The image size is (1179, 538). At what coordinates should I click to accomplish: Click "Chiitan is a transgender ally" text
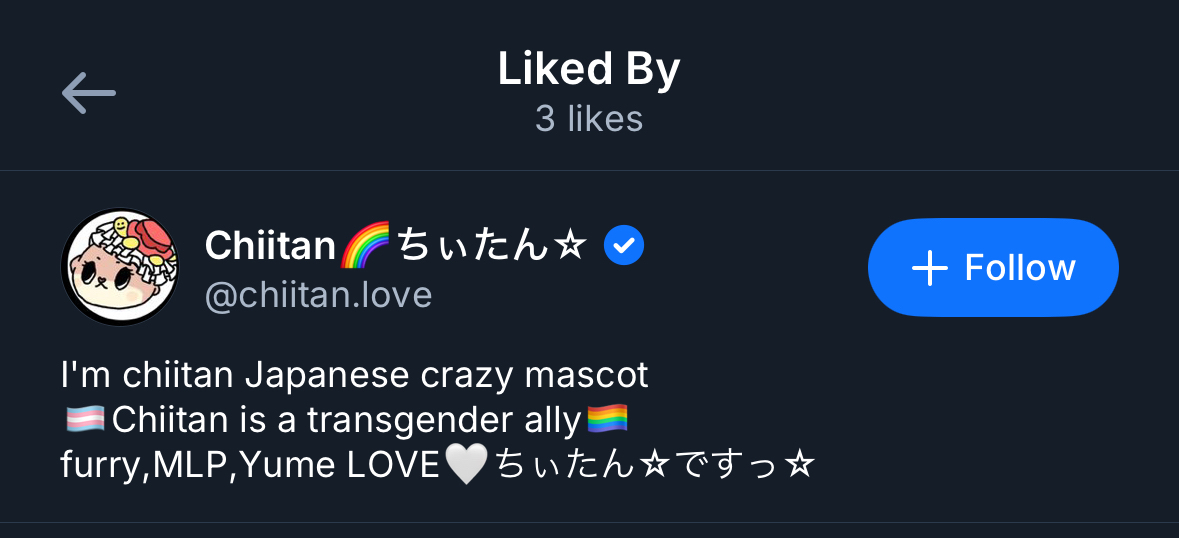click(346, 421)
